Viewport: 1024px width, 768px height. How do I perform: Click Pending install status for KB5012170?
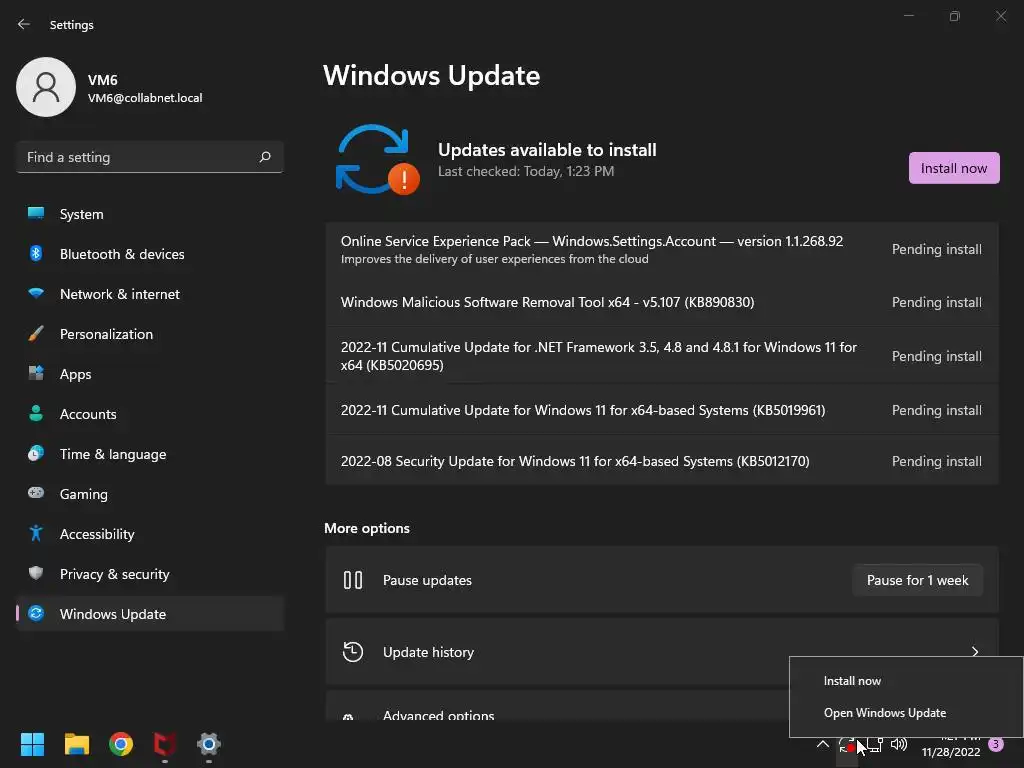tap(936, 461)
